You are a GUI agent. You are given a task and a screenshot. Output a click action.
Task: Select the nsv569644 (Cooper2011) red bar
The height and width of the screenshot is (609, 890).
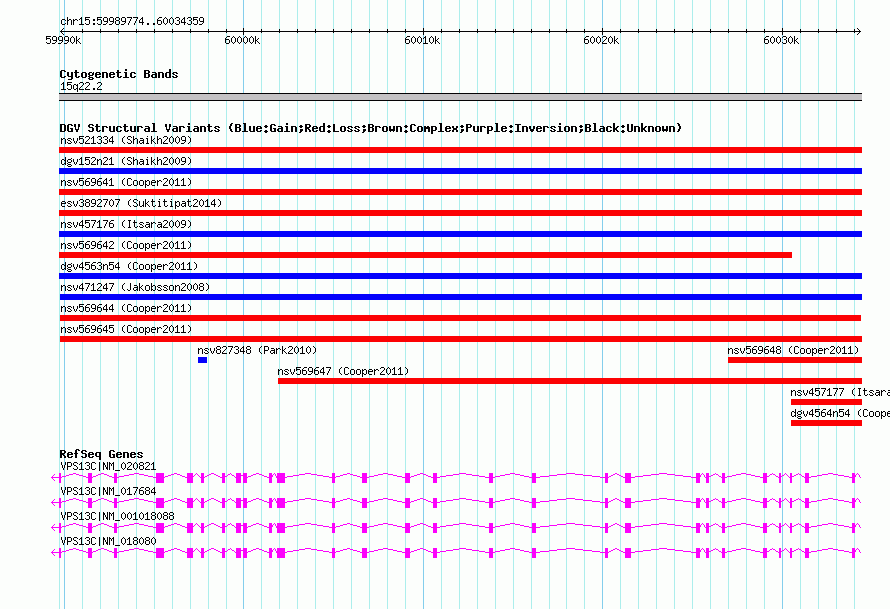460,318
